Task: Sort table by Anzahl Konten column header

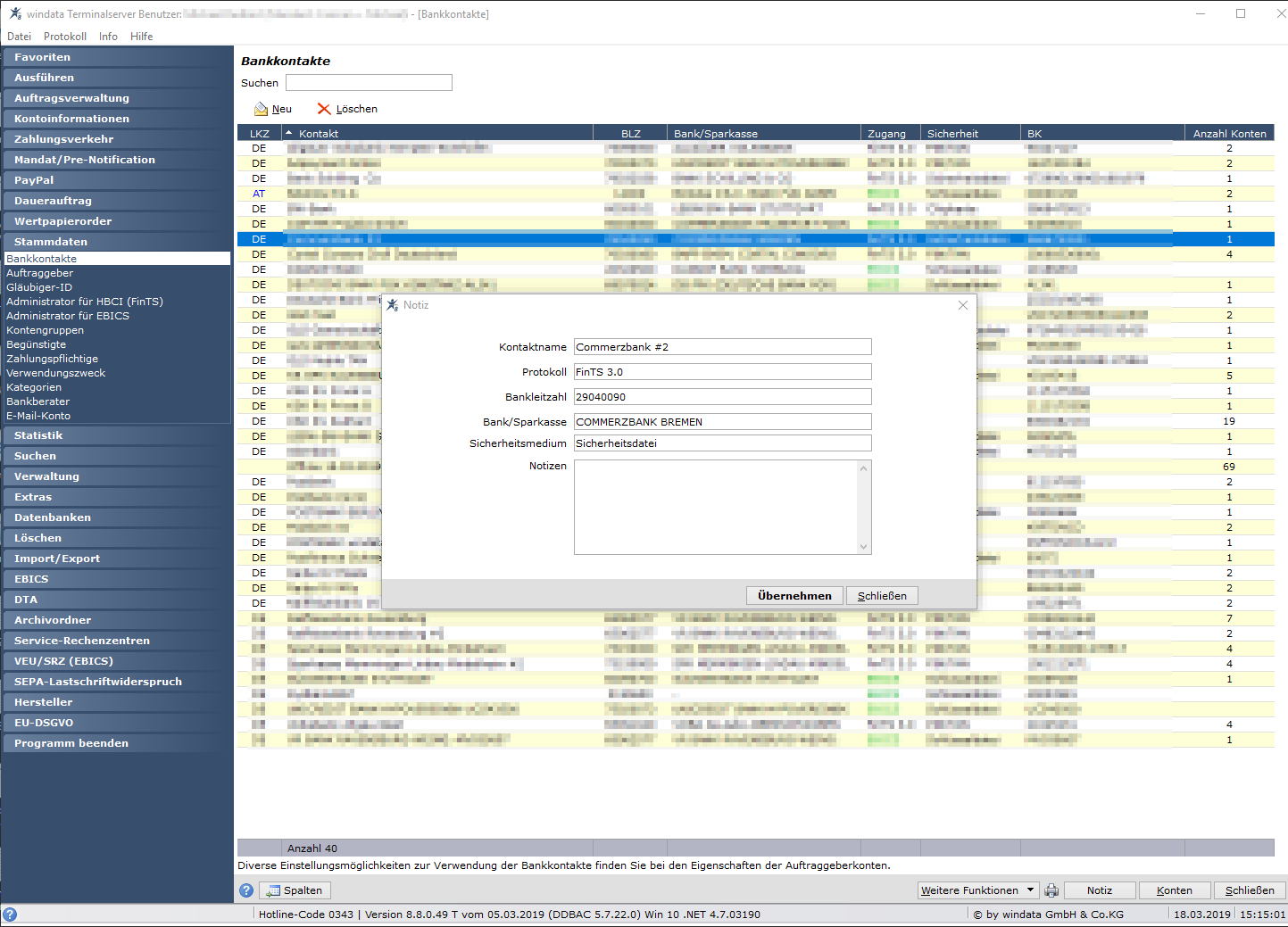Action: click(x=1229, y=134)
